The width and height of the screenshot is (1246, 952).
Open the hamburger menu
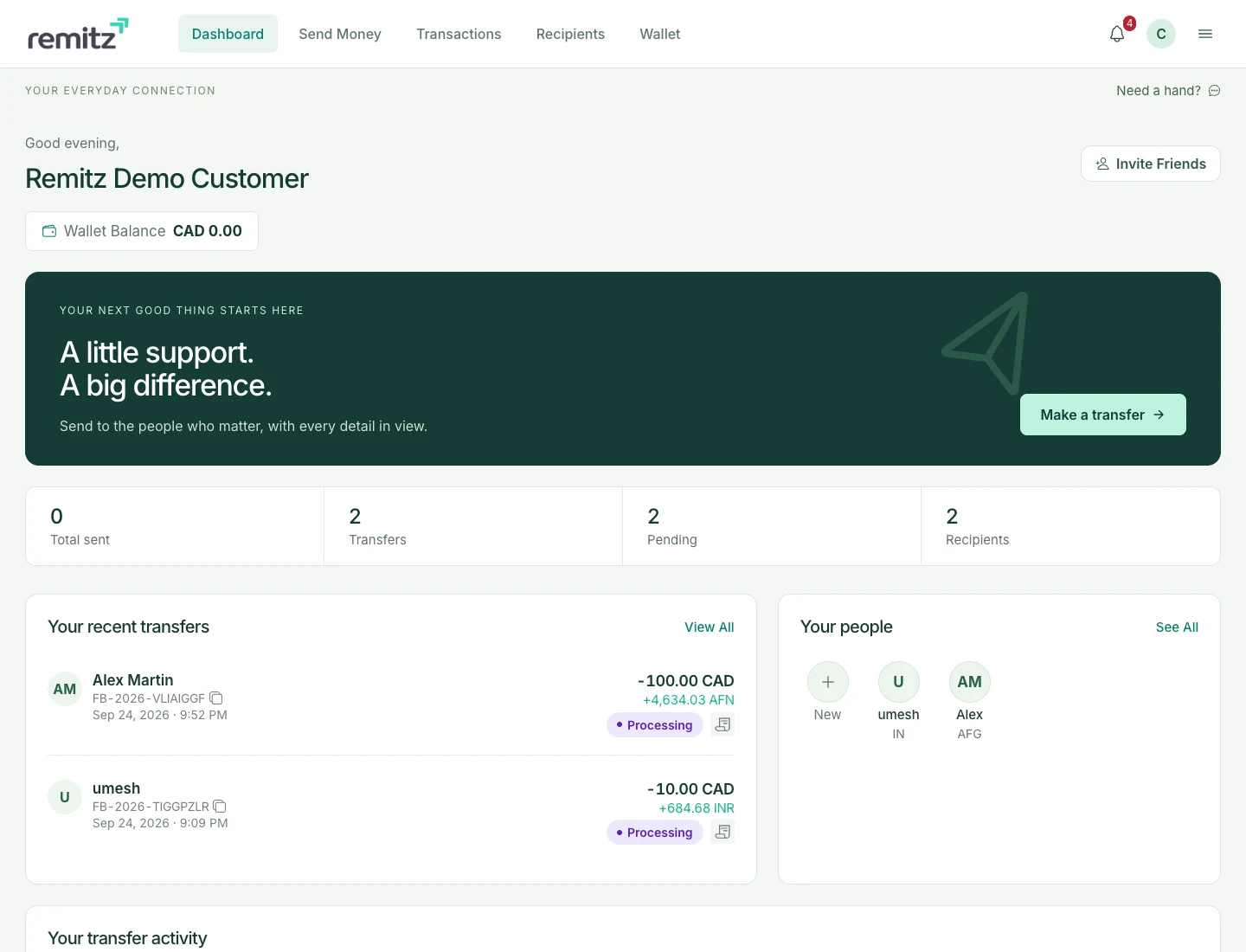(1205, 34)
